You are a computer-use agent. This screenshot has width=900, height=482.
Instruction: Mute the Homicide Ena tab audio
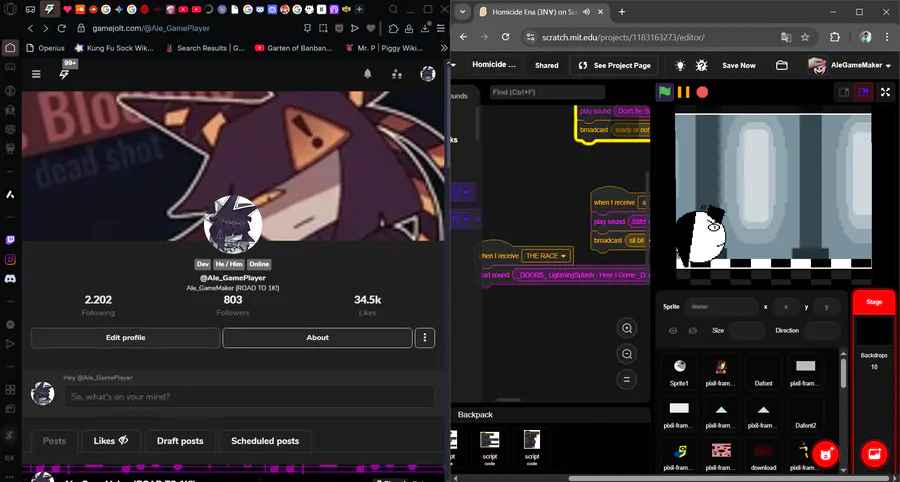coord(586,12)
